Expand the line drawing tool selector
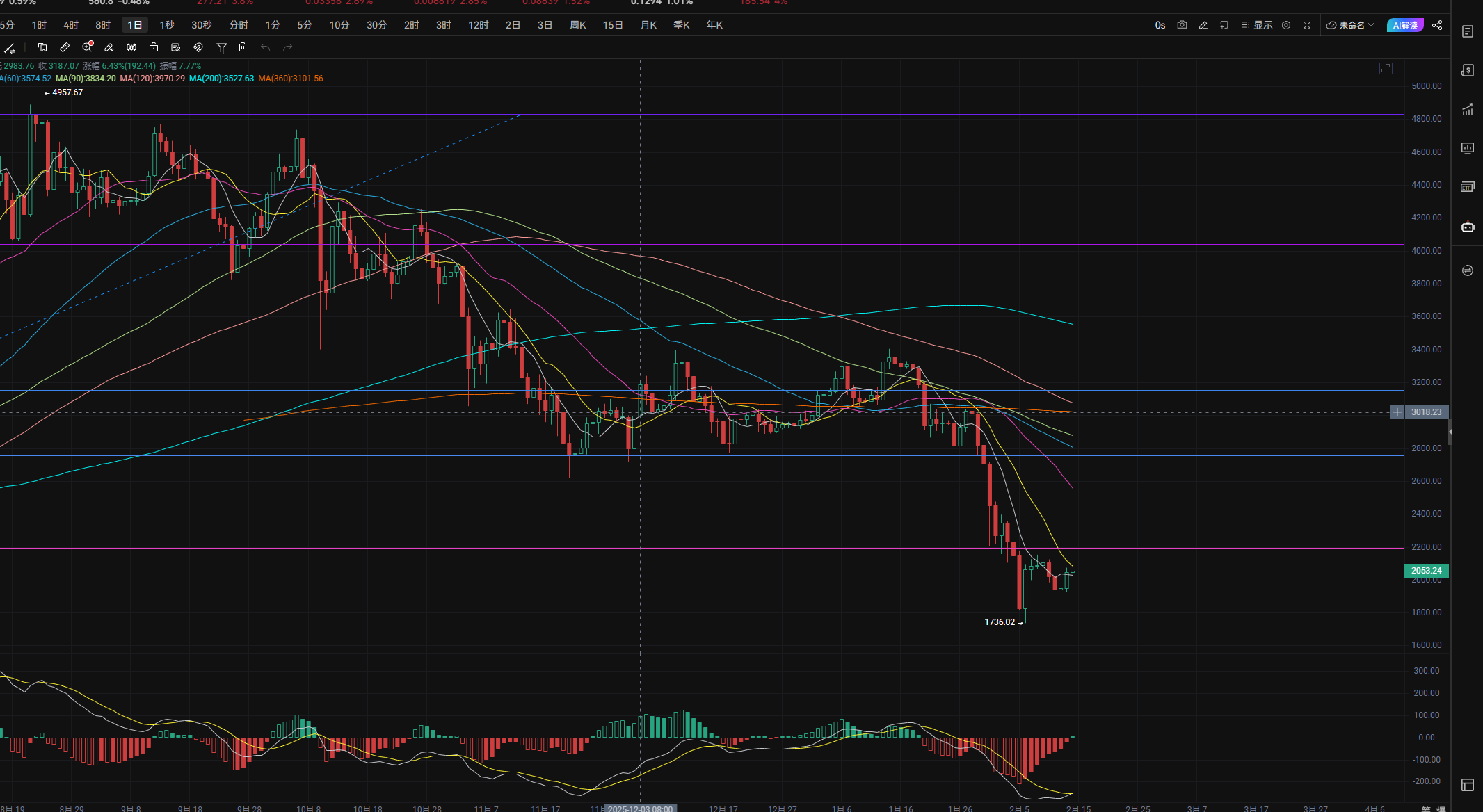Screen dimensions: 1483x812 tap(10, 48)
